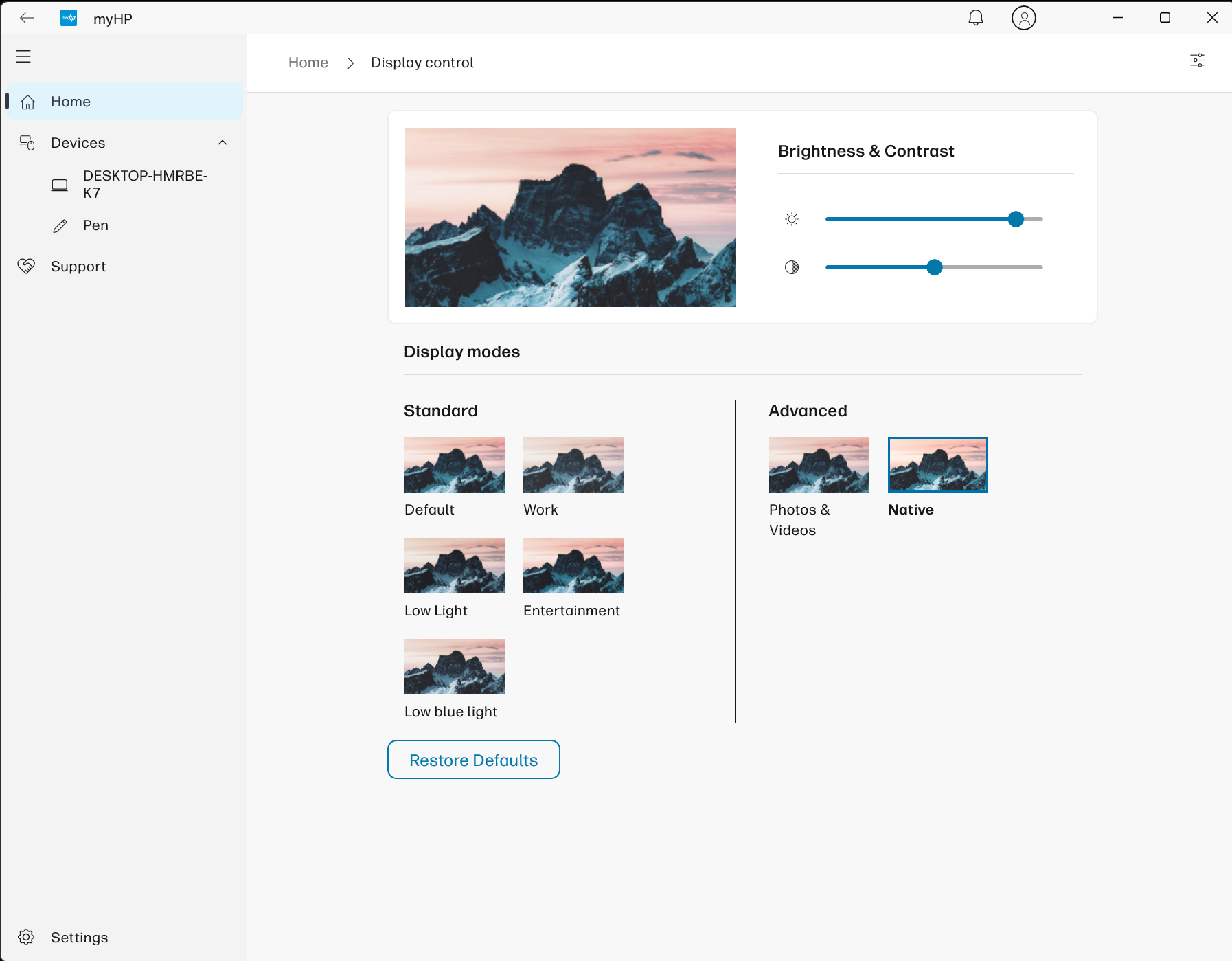The height and width of the screenshot is (961, 1232).
Task: Choose the Photos & Videos display mode
Action: tap(819, 465)
